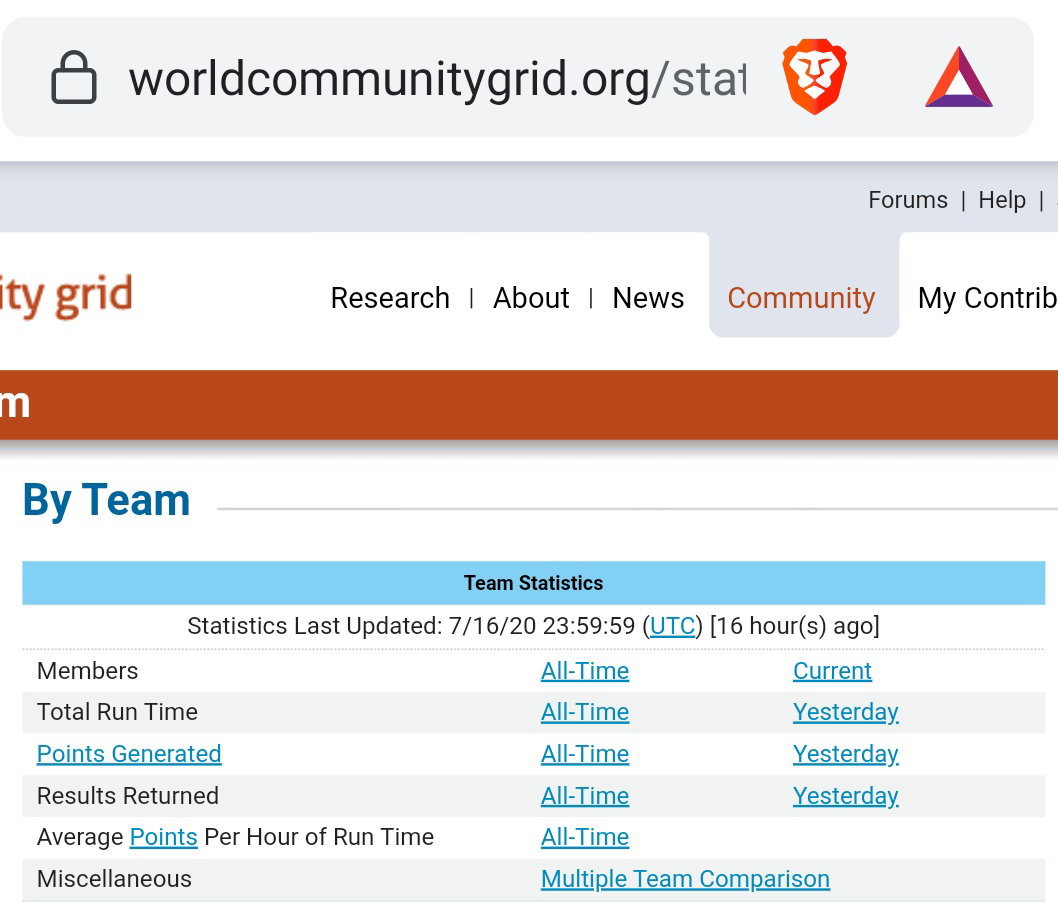Viewport: 1058px width, 902px height.
Task: Click the Total Run Time label
Action: click(117, 712)
